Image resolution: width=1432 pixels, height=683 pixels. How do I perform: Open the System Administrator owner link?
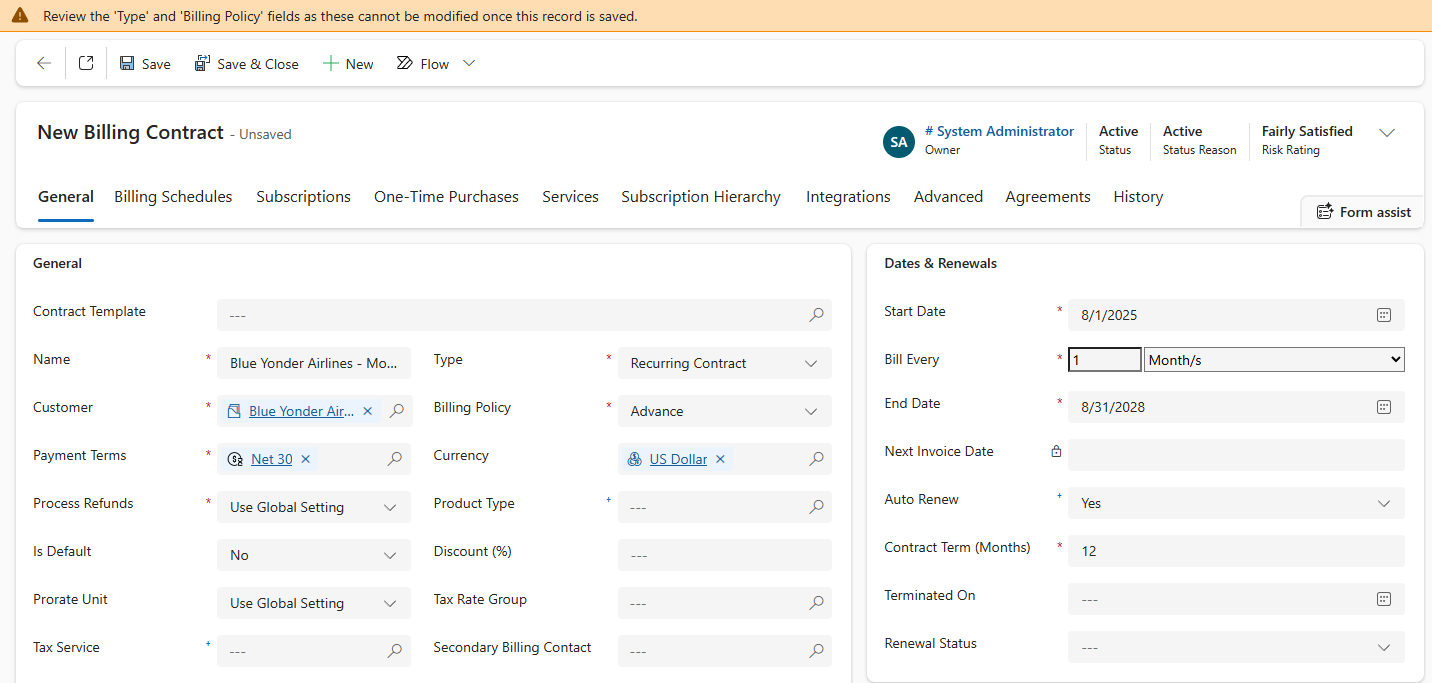(999, 131)
